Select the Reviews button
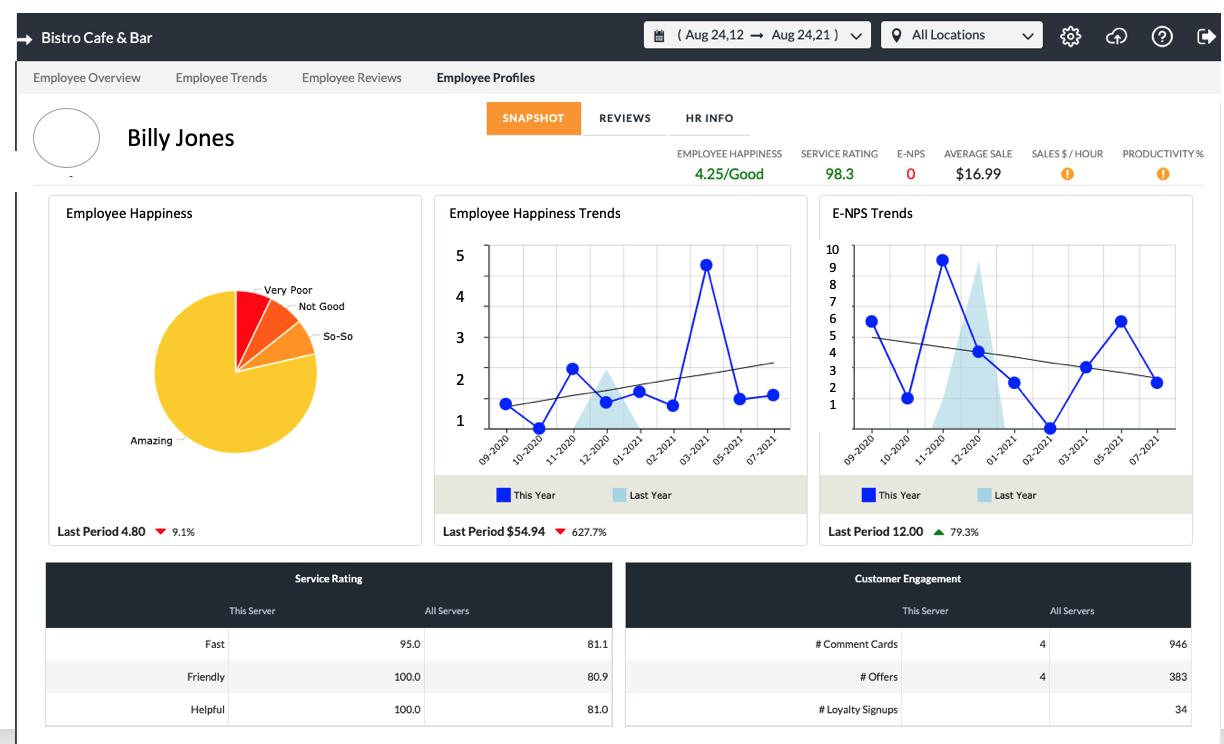1224x744 pixels. pos(624,118)
